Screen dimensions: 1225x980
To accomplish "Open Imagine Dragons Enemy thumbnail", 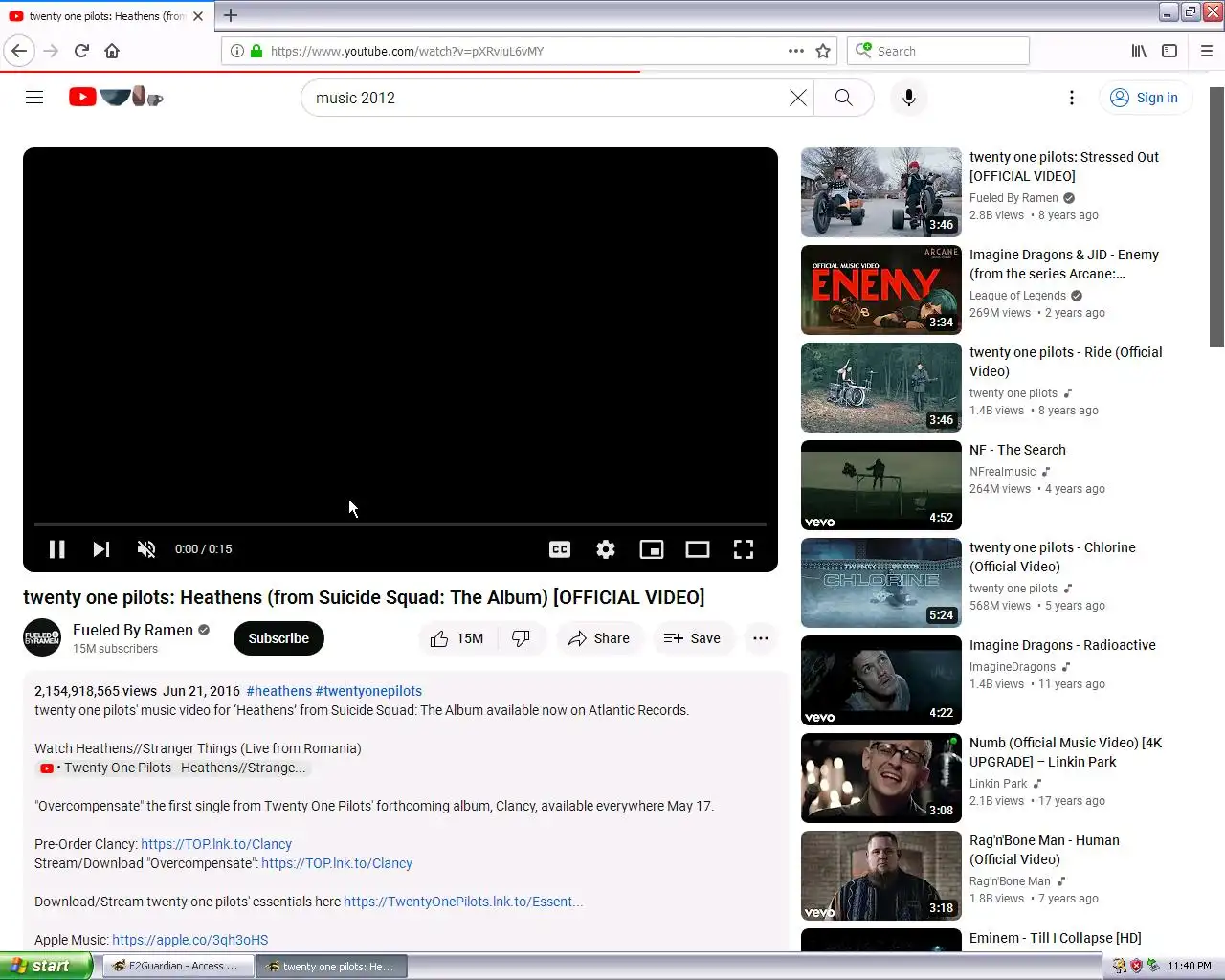I will [881, 290].
